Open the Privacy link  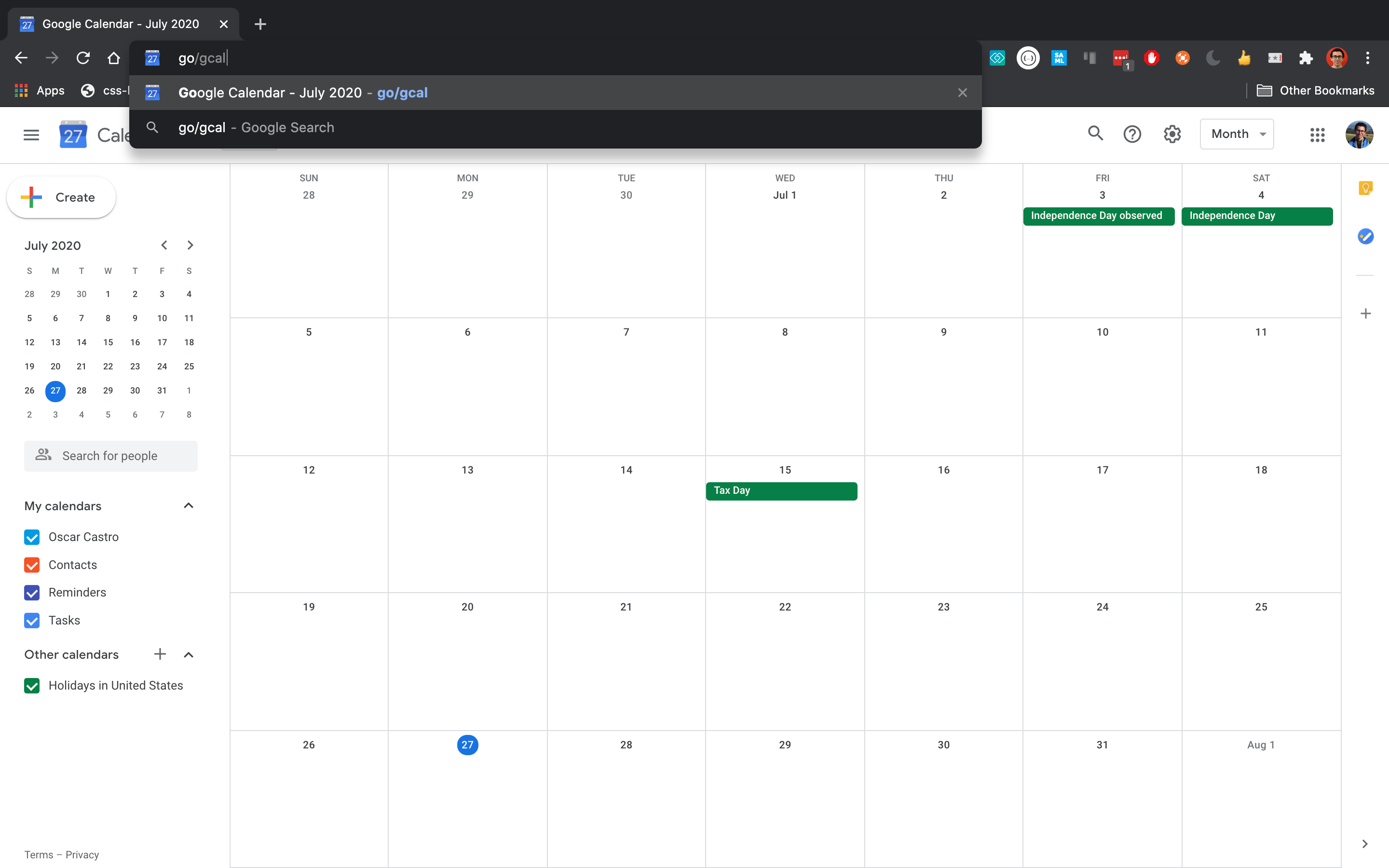pyautogui.click(x=82, y=854)
